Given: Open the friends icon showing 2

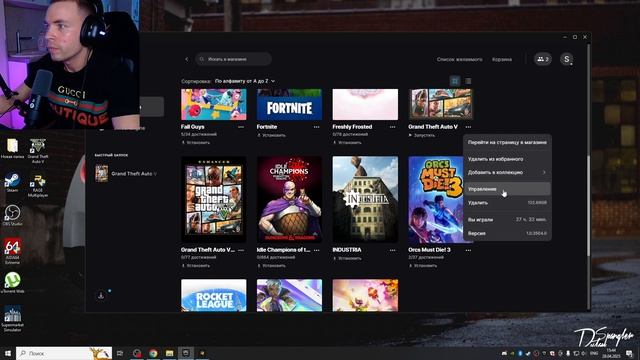Looking at the screenshot, I should click(543, 59).
